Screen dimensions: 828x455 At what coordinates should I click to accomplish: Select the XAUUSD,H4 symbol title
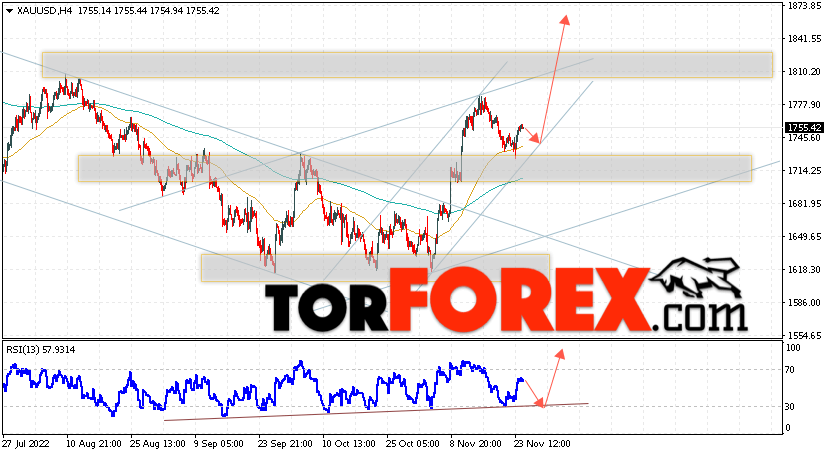click(44, 11)
